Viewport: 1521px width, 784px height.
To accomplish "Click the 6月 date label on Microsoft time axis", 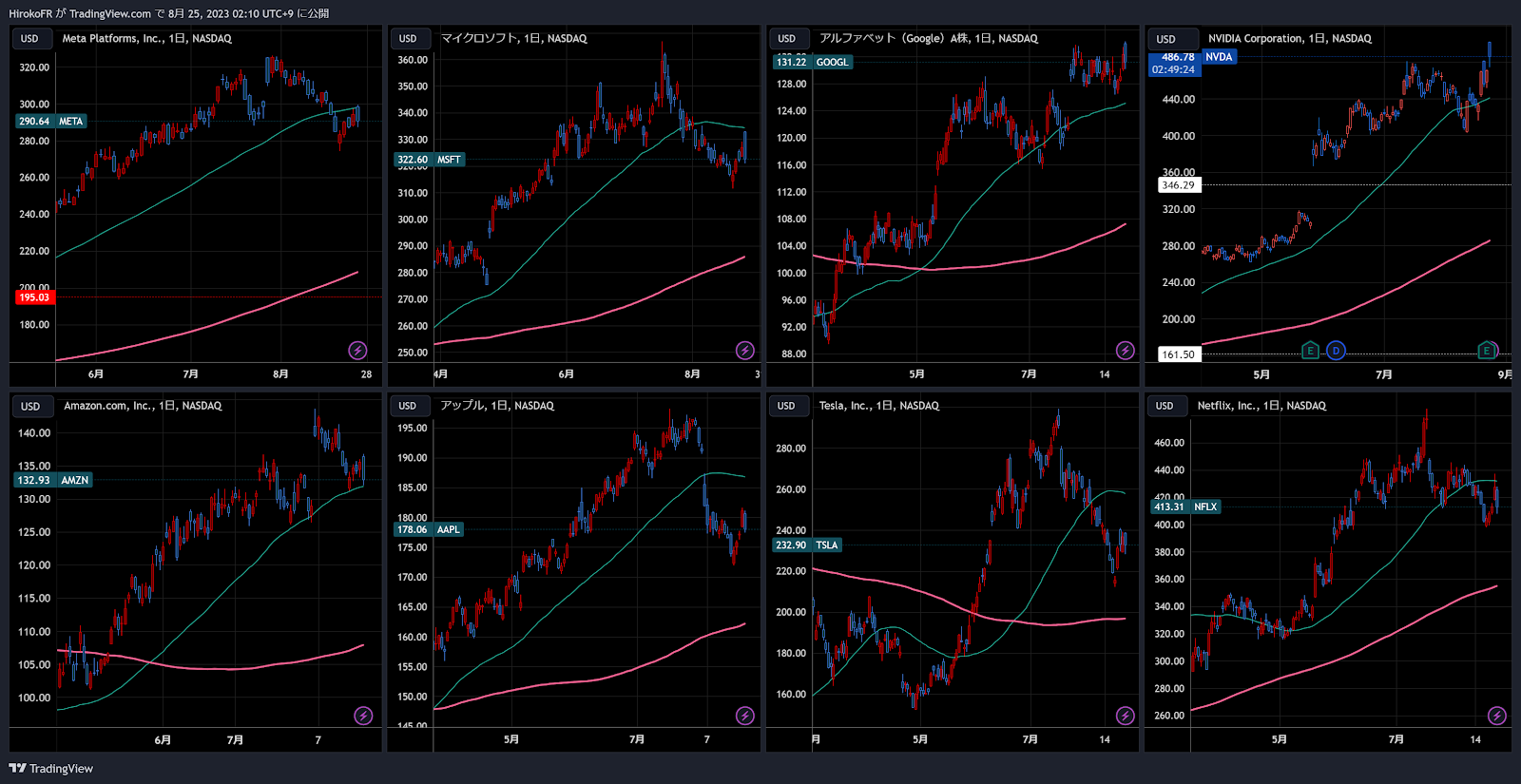I will tap(566, 374).
